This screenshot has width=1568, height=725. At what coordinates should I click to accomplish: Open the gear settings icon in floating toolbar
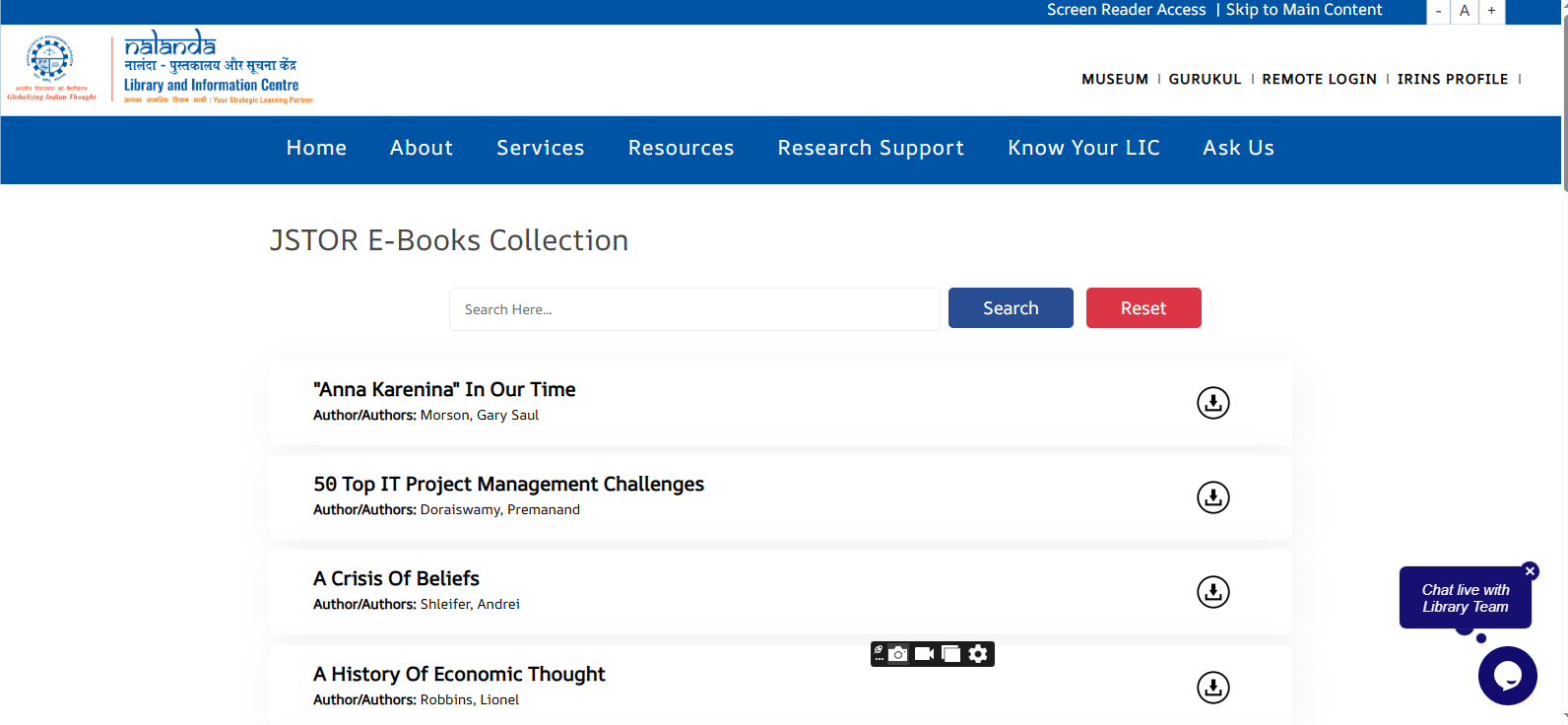(978, 654)
